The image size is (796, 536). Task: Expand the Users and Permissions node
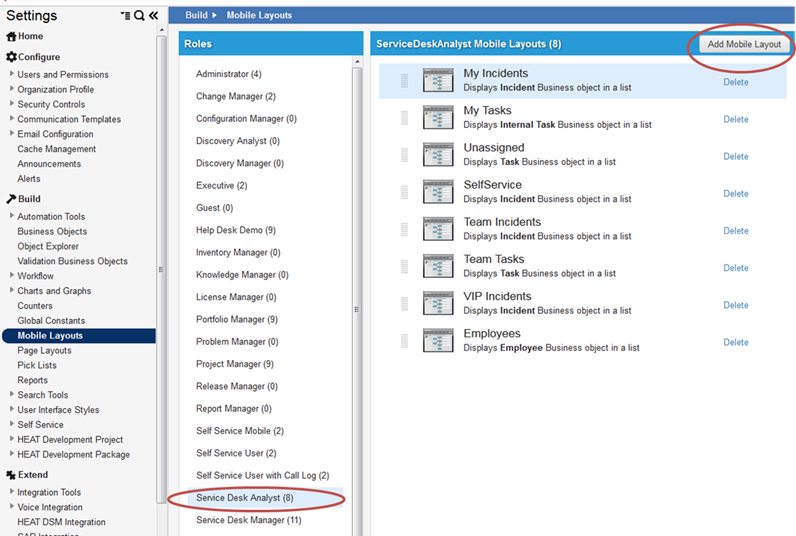pyautogui.click(x=12, y=74)
